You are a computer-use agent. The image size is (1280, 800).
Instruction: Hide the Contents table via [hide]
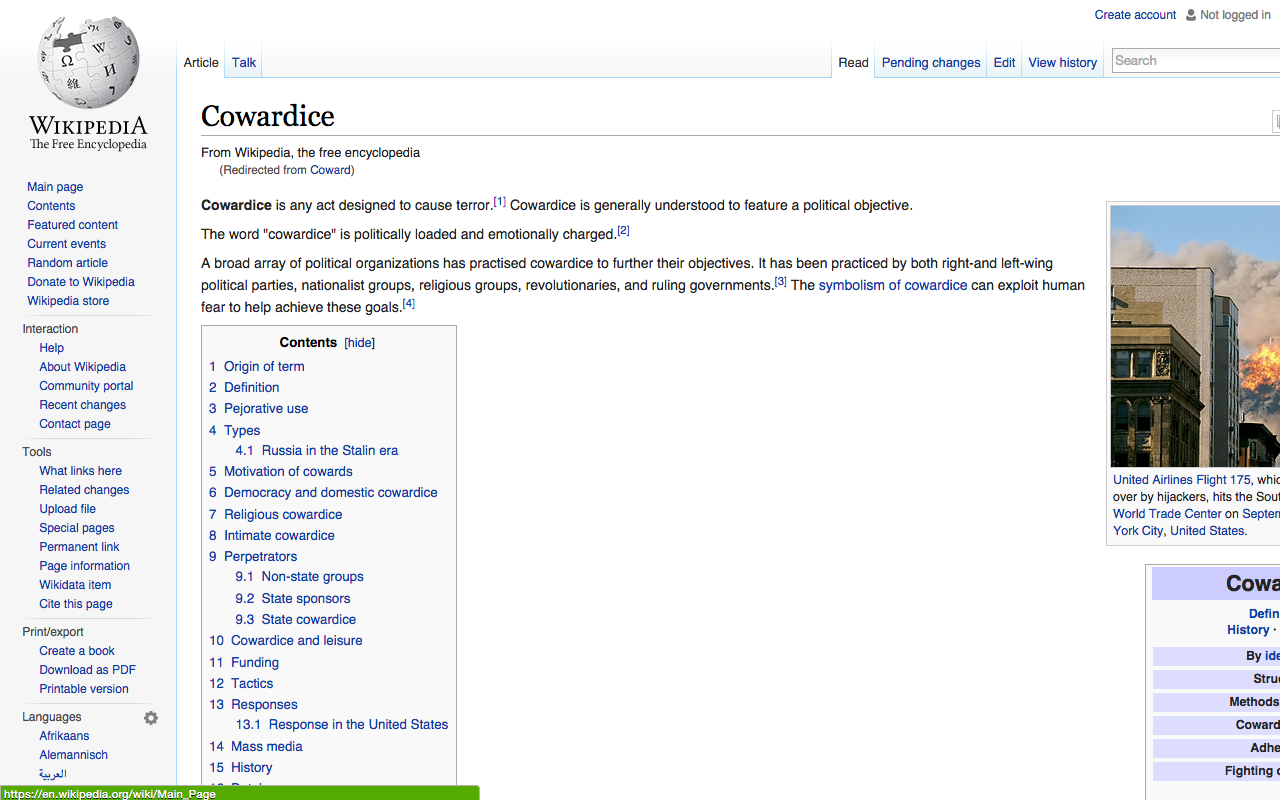[360, 342]
